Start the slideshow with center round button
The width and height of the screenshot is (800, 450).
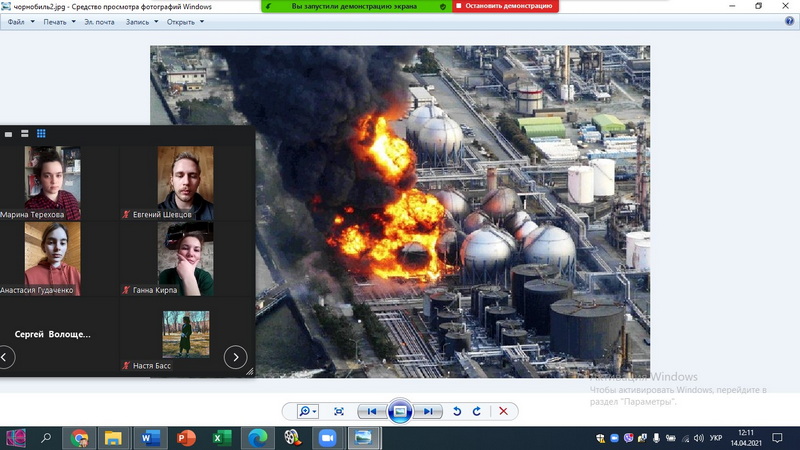pyautogui.click(x=400, y=411)
